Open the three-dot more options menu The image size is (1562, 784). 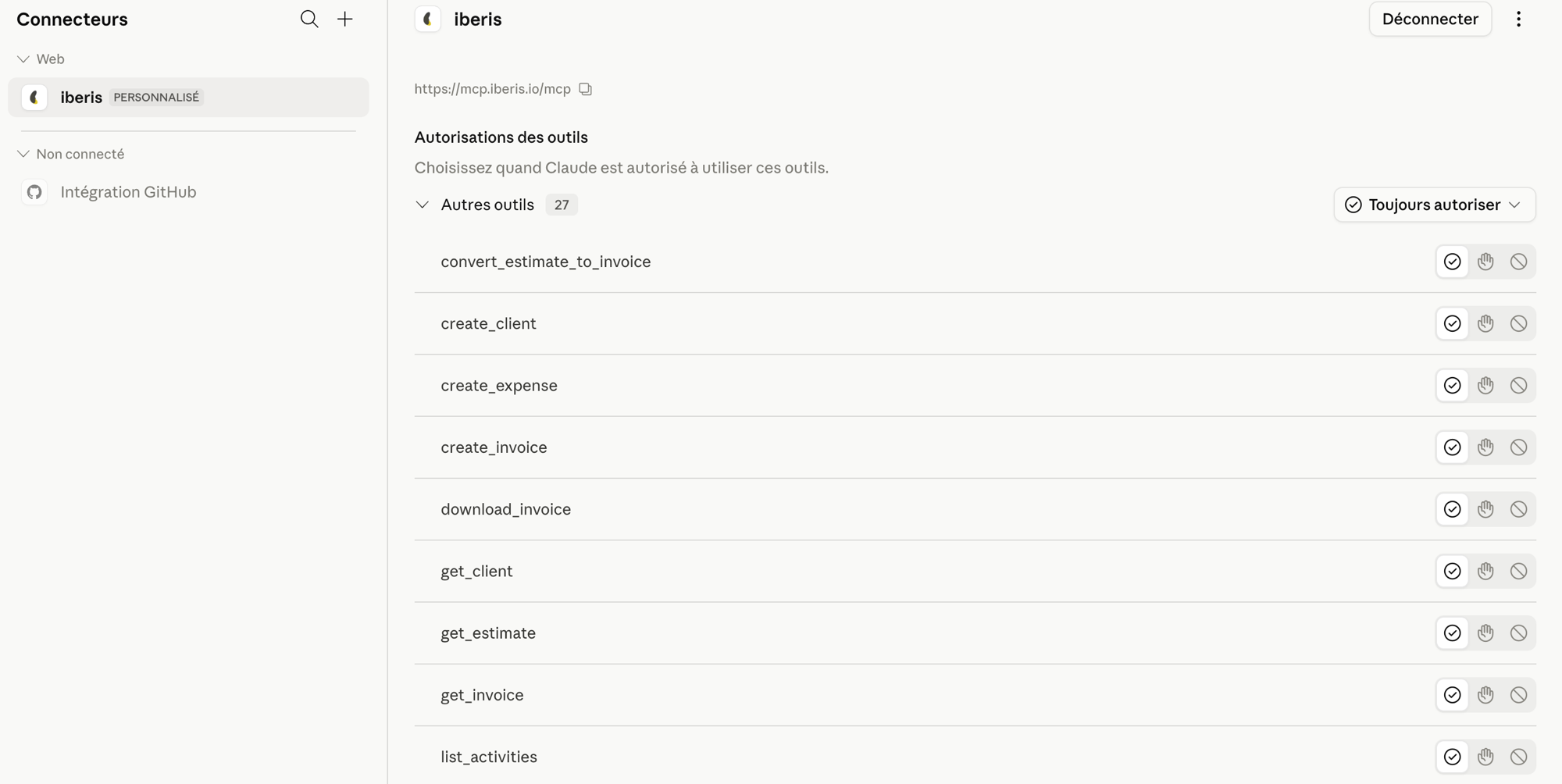pyautogui.click(x=1518, y=19)
